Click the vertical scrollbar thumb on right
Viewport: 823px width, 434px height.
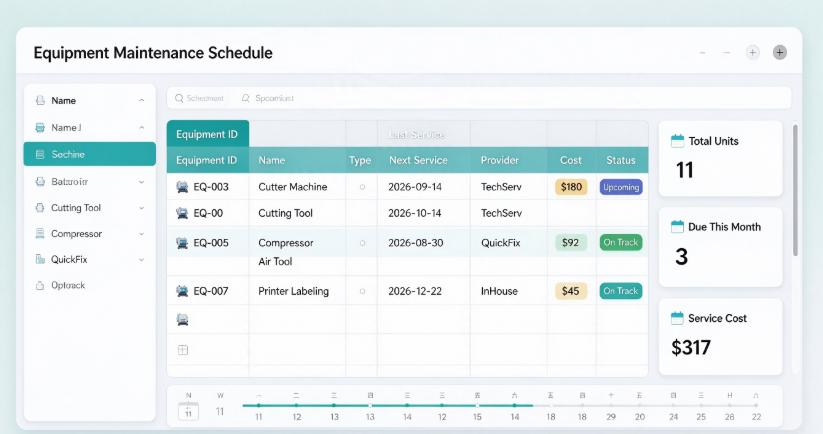point(795,190)
